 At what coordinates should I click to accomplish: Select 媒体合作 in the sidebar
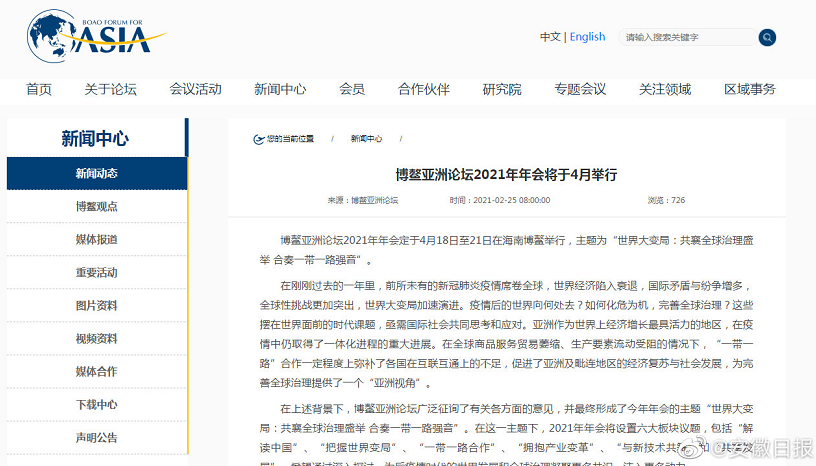[97, 372]
